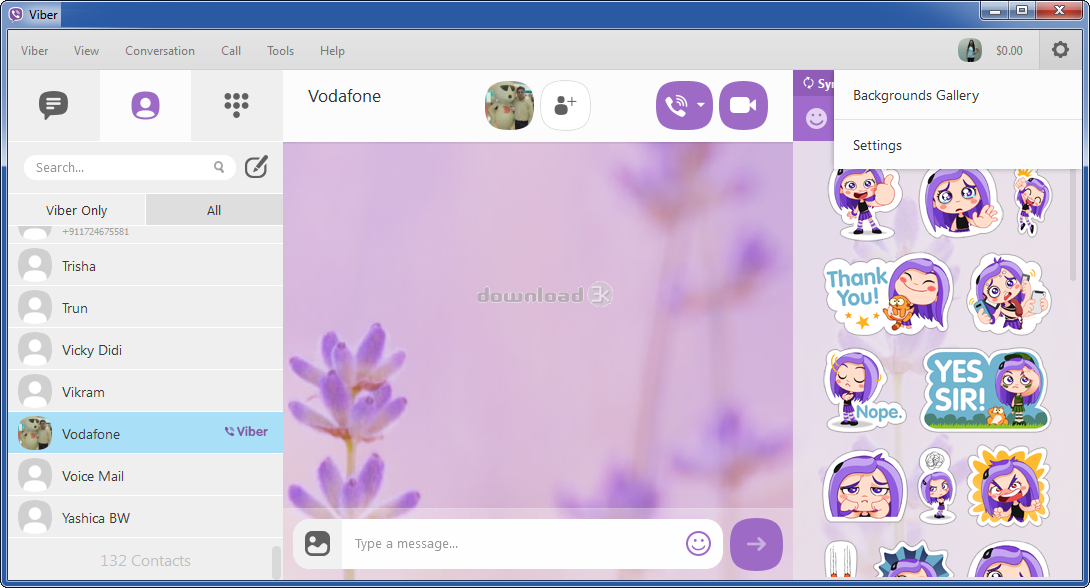The width and height of the screenshot is (1090, 588).
Task: Toggle the Viber Only contacts filter
Action: (x=76, y=210)
